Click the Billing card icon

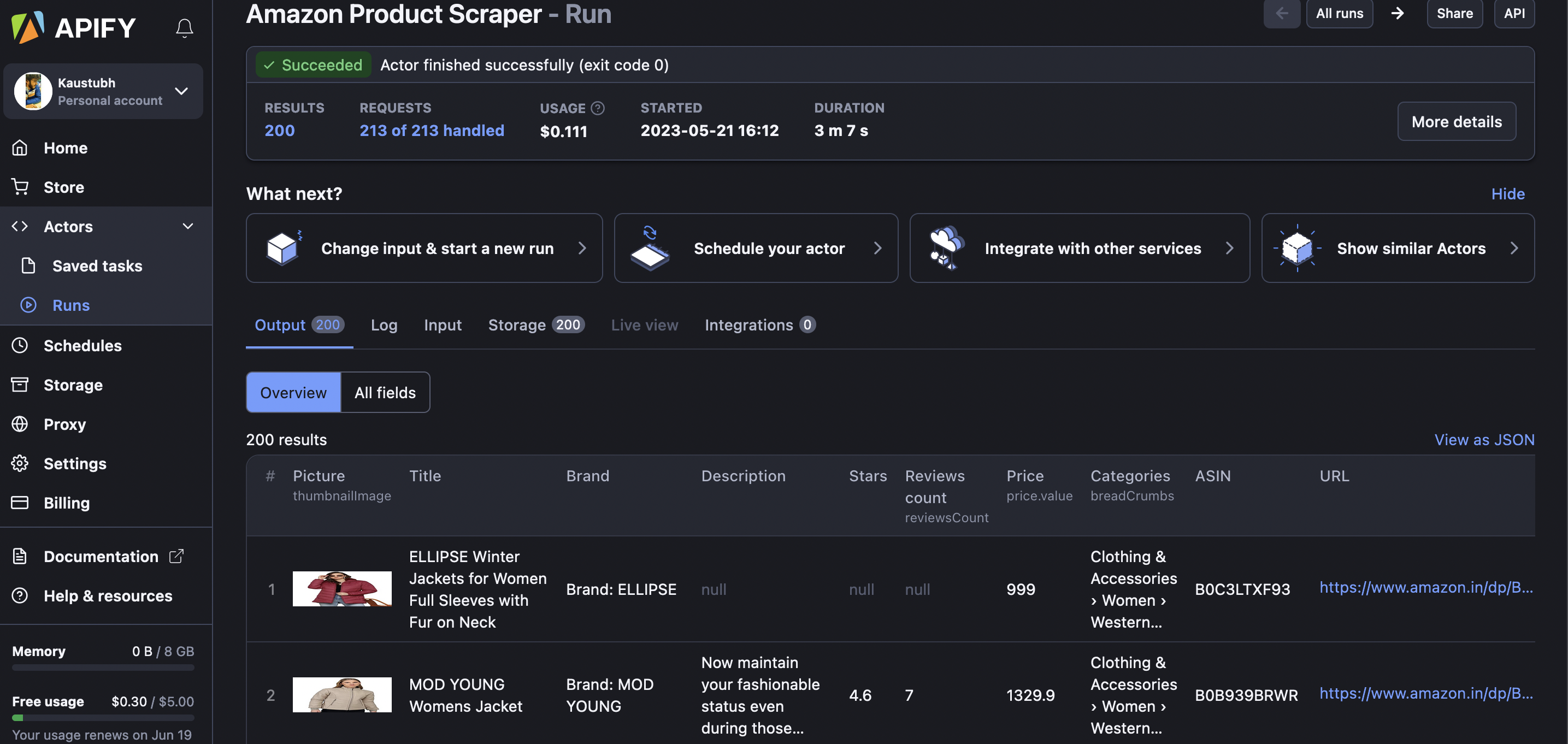(20, 503)
